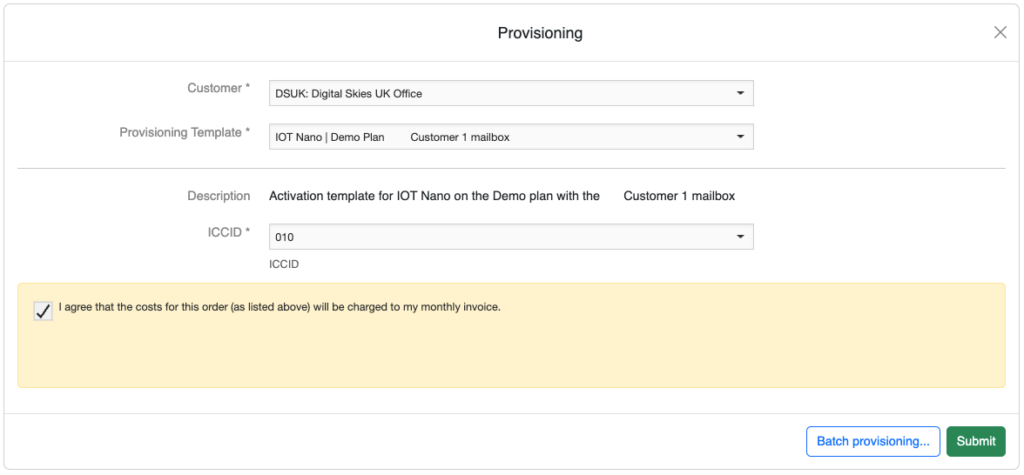
Task: Expand the ICCID field showing 010
Action: (500, 237)
